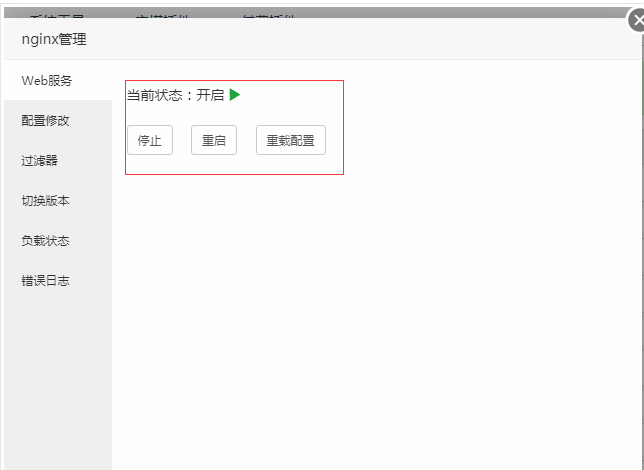Select the 过滤器 tab
Screen dimensions: 644x470
pyautogui.click(x=58, y=160)
